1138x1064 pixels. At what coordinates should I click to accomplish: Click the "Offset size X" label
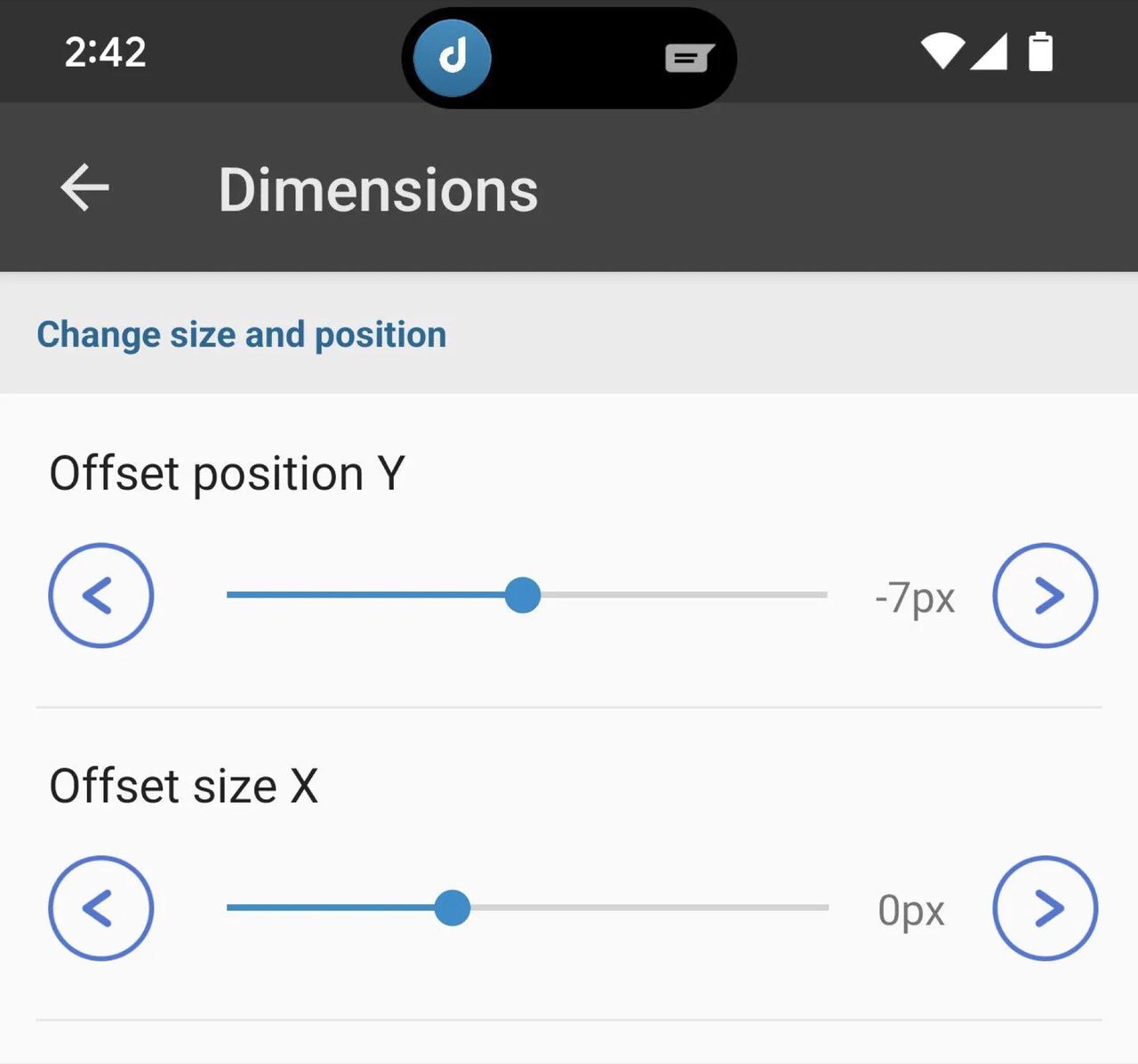point(183,786)
